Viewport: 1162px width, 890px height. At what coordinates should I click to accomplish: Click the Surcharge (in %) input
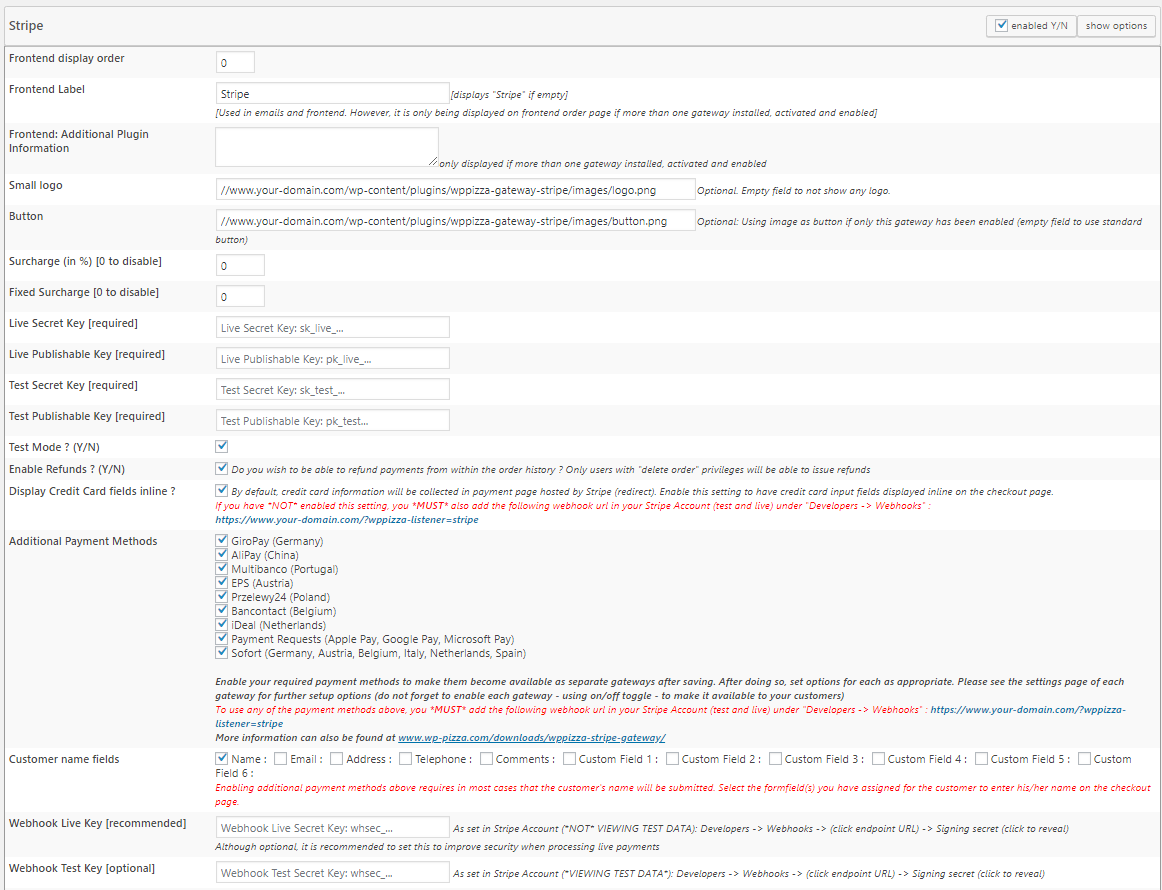[240, 265]
